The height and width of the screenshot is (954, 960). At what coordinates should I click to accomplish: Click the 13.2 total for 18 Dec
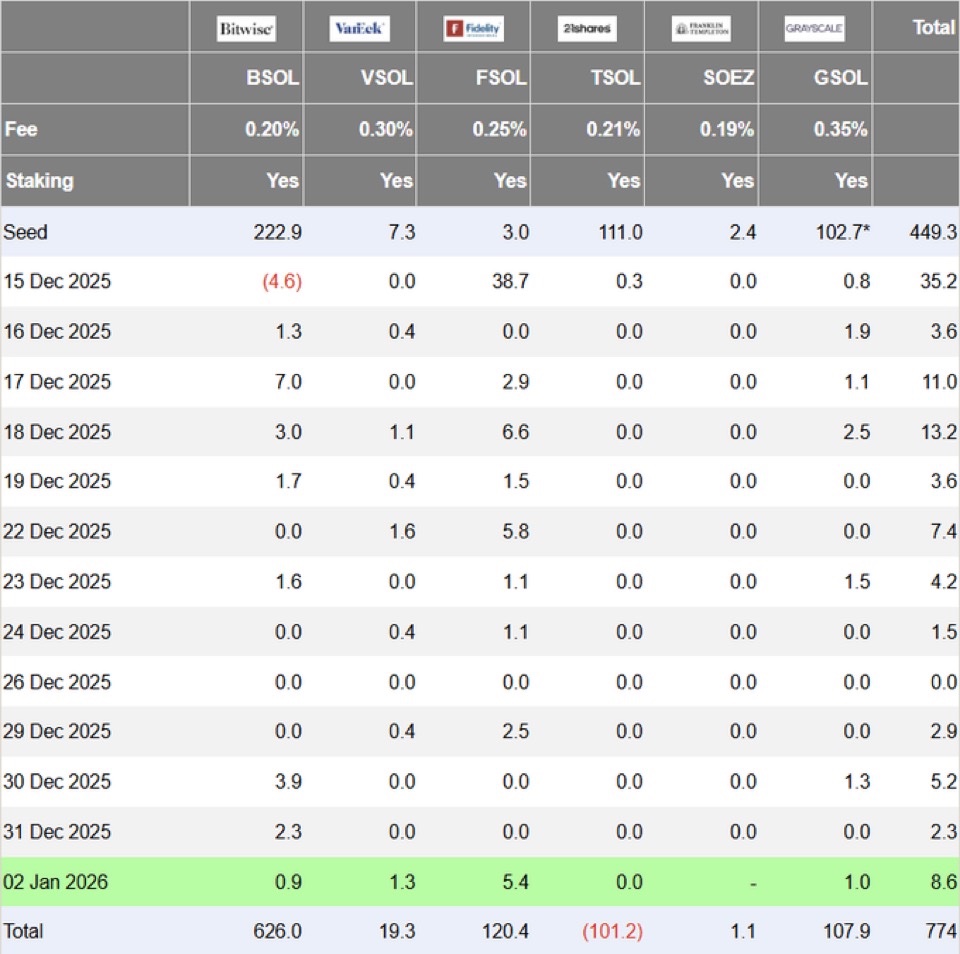coord(939,432)
